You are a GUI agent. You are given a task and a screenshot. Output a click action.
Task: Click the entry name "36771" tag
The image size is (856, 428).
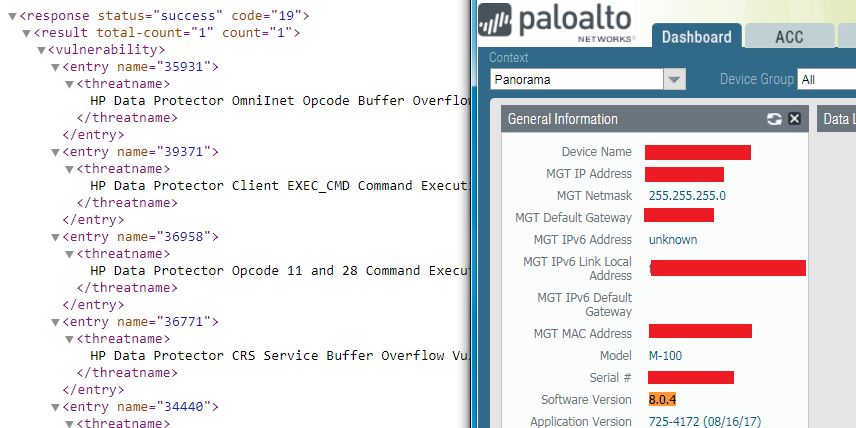140,323
